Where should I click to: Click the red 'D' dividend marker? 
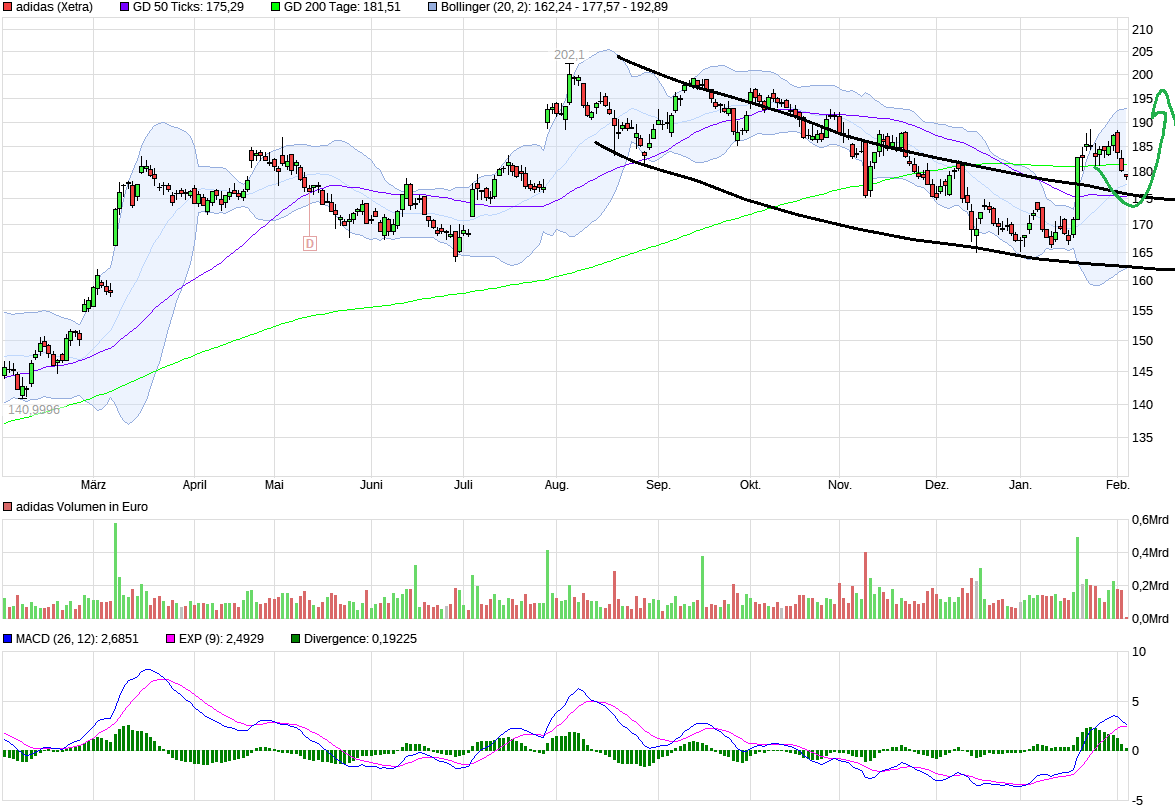(309, 243)
